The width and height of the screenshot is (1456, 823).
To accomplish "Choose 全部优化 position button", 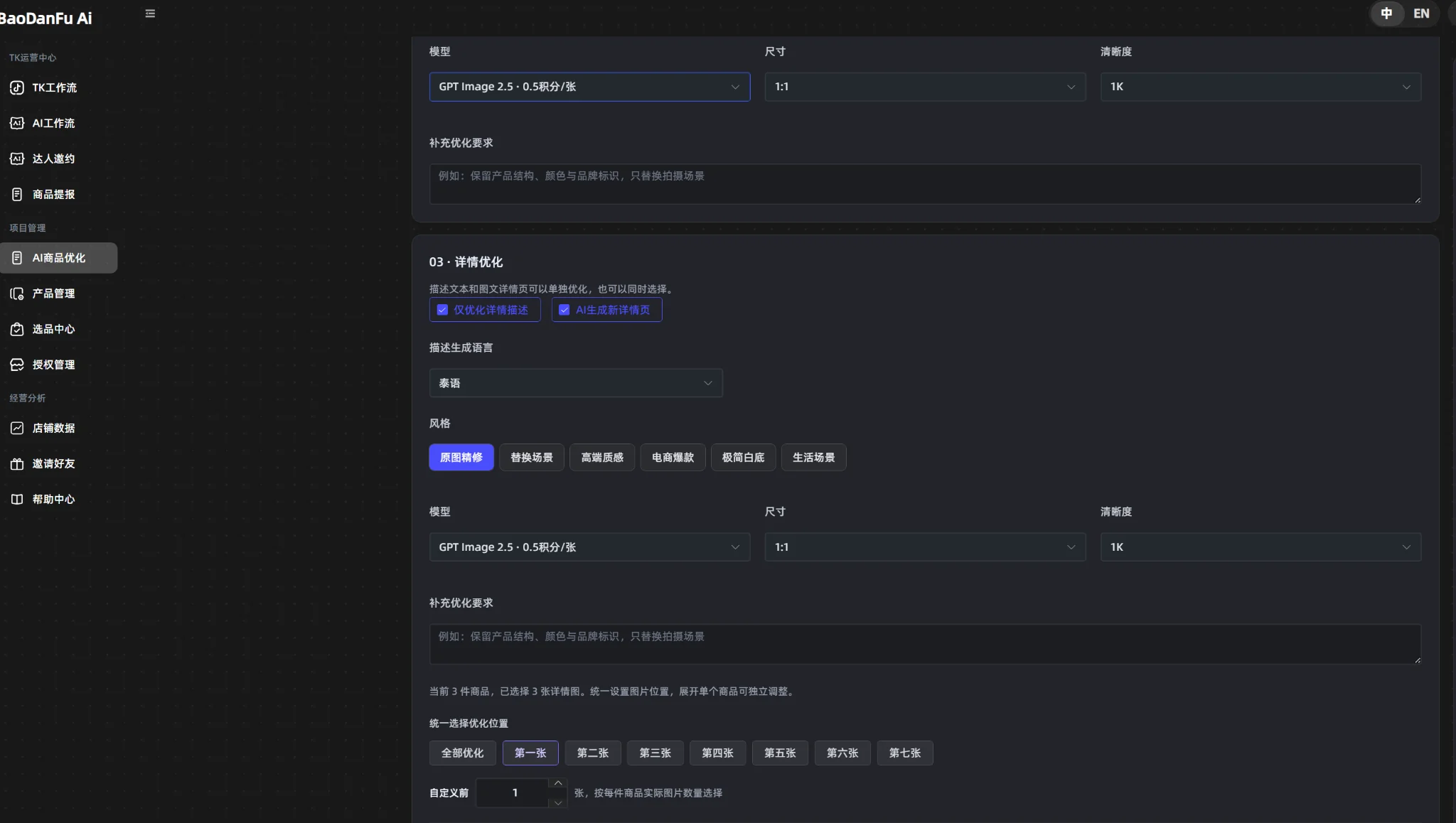I will [463, 753].
